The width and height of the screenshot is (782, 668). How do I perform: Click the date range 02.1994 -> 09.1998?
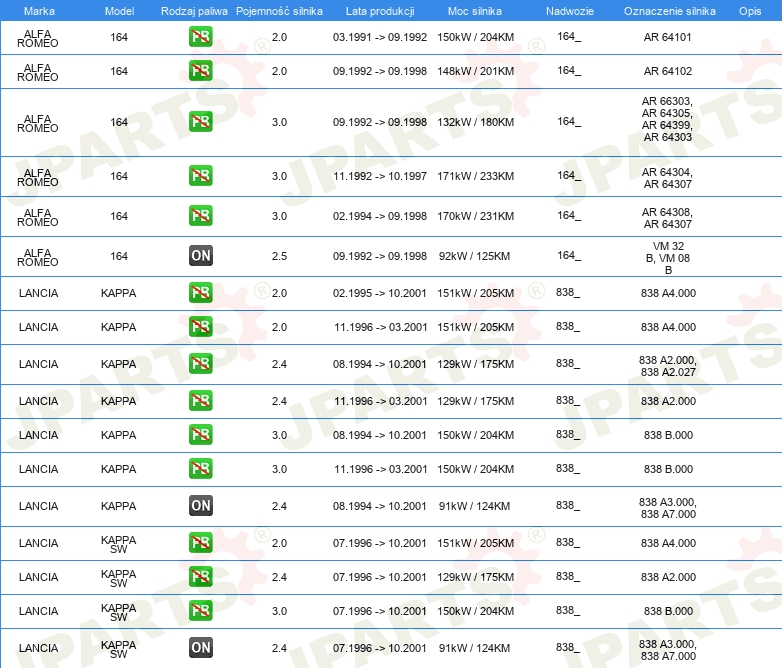380,216
